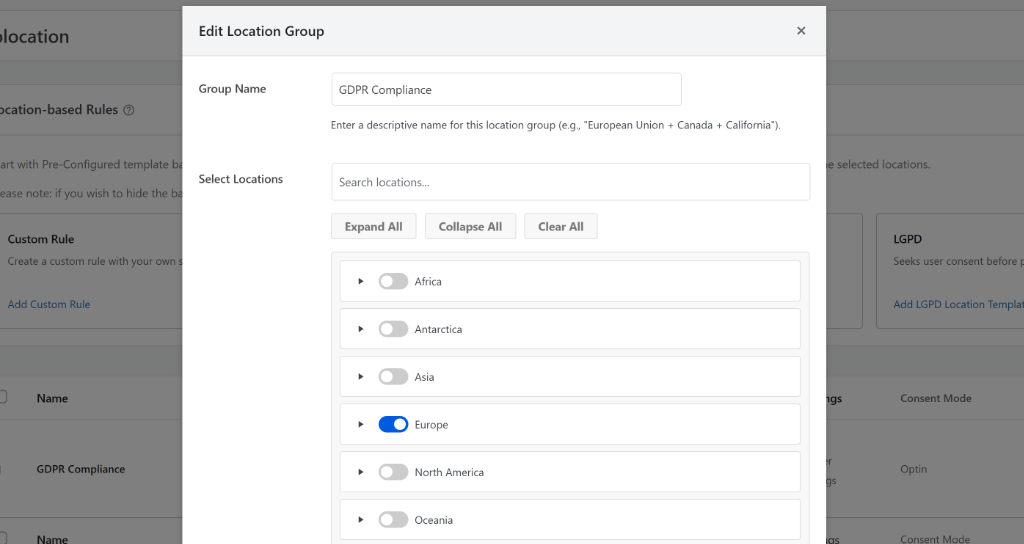Enable the Africa toggle
The height and width of the screenshot is (544, 1024).
393,282
